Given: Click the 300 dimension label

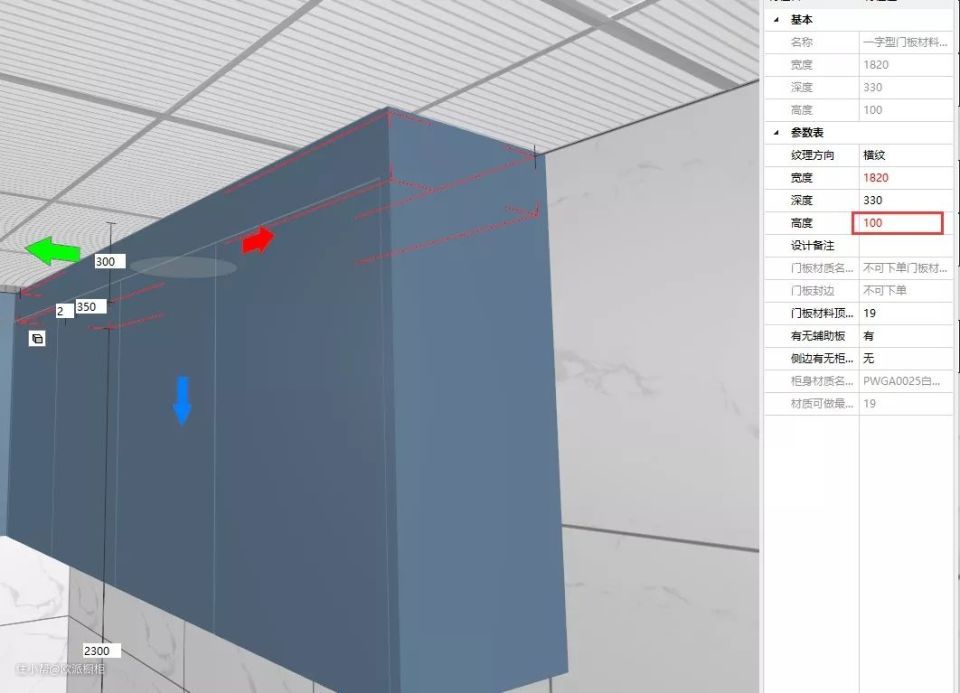Looking at the screenshot, I should 105,262.
